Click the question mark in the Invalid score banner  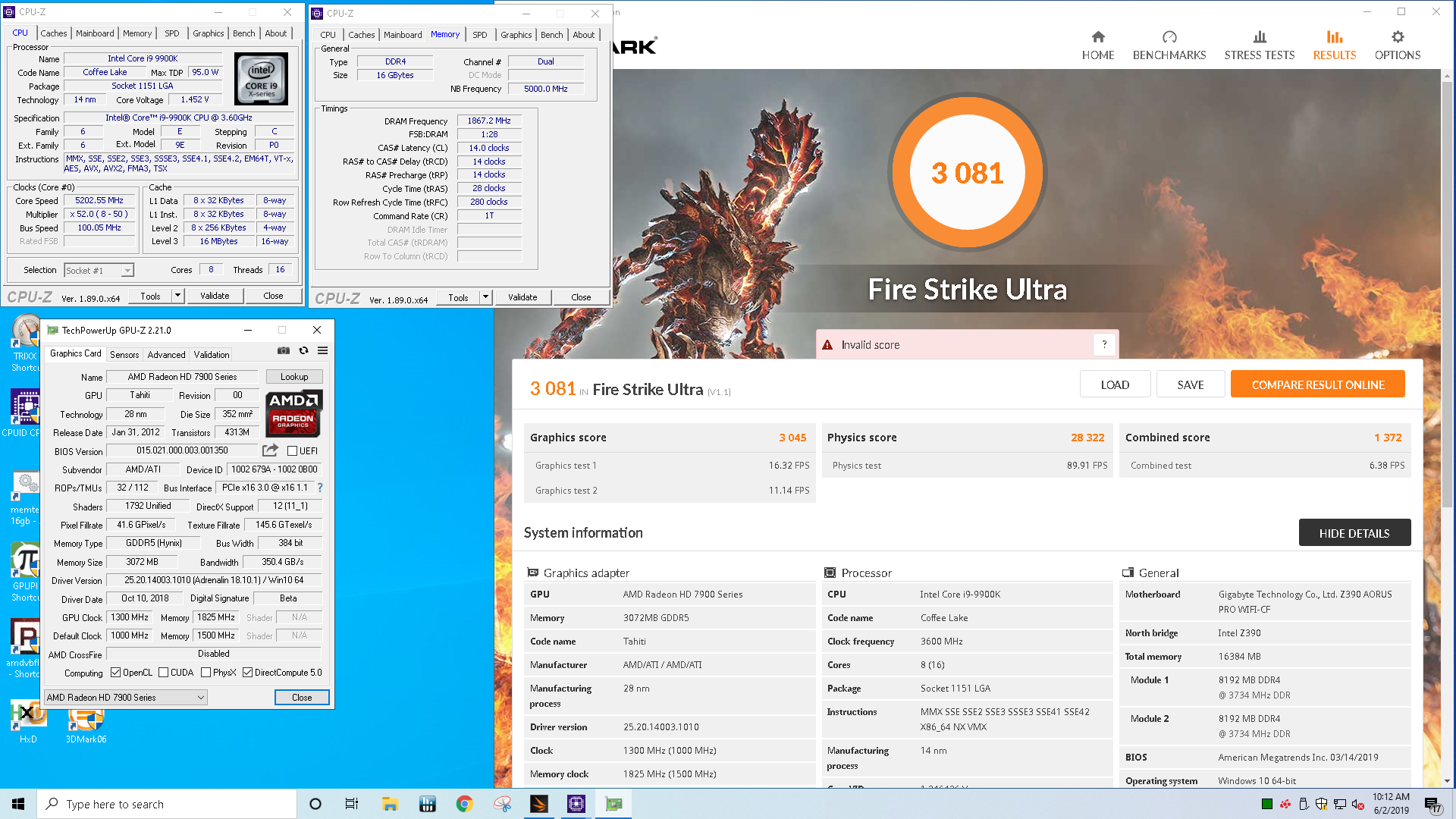coord(1104,344)
